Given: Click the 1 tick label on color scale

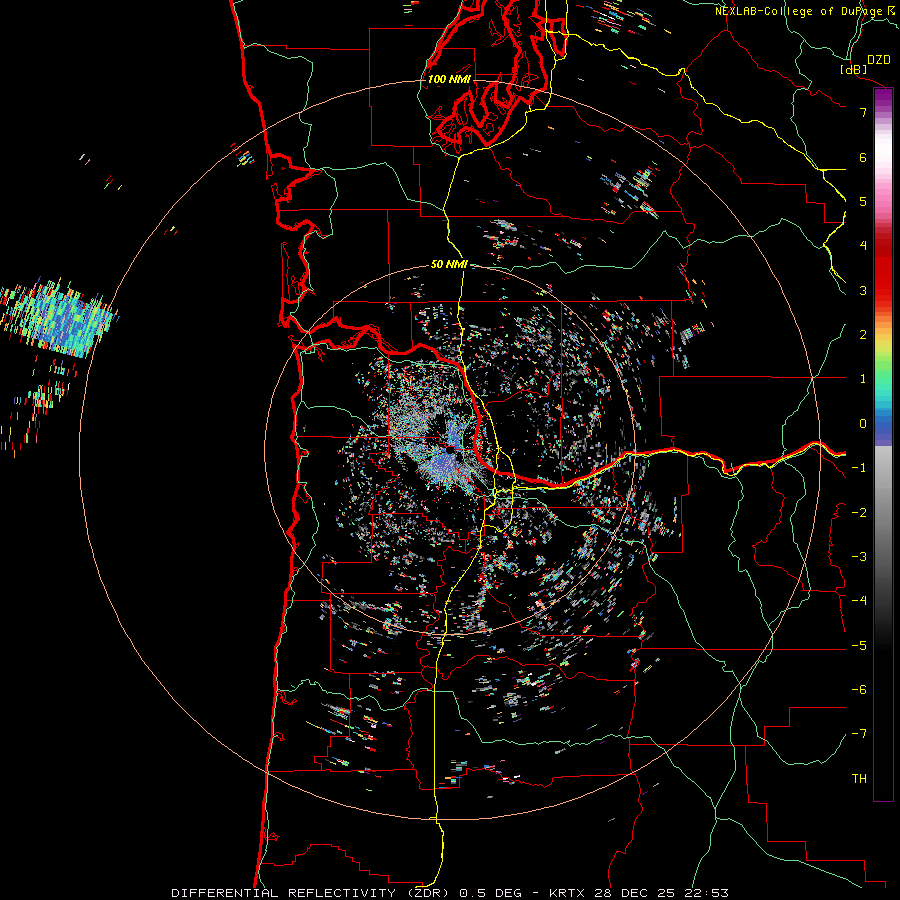Looking at the screenshot, I should (863, 379).
